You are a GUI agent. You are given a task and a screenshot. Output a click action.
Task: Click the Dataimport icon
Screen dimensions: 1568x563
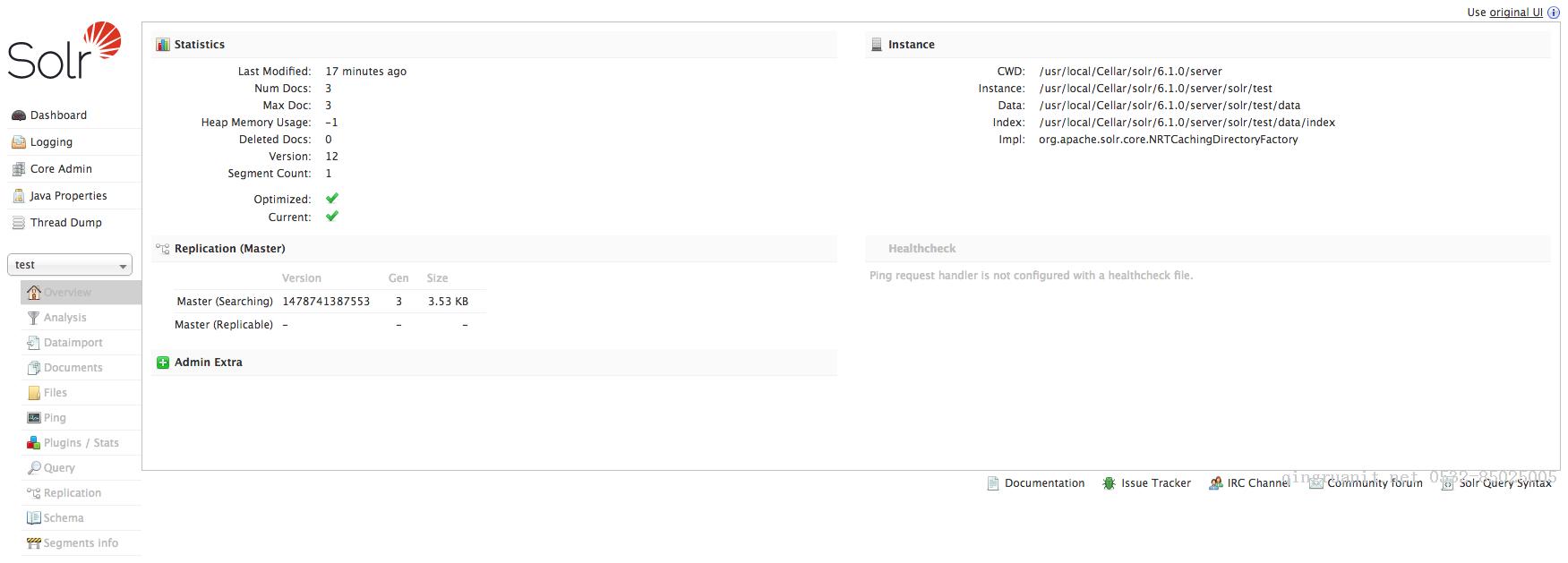click(34, 343)
